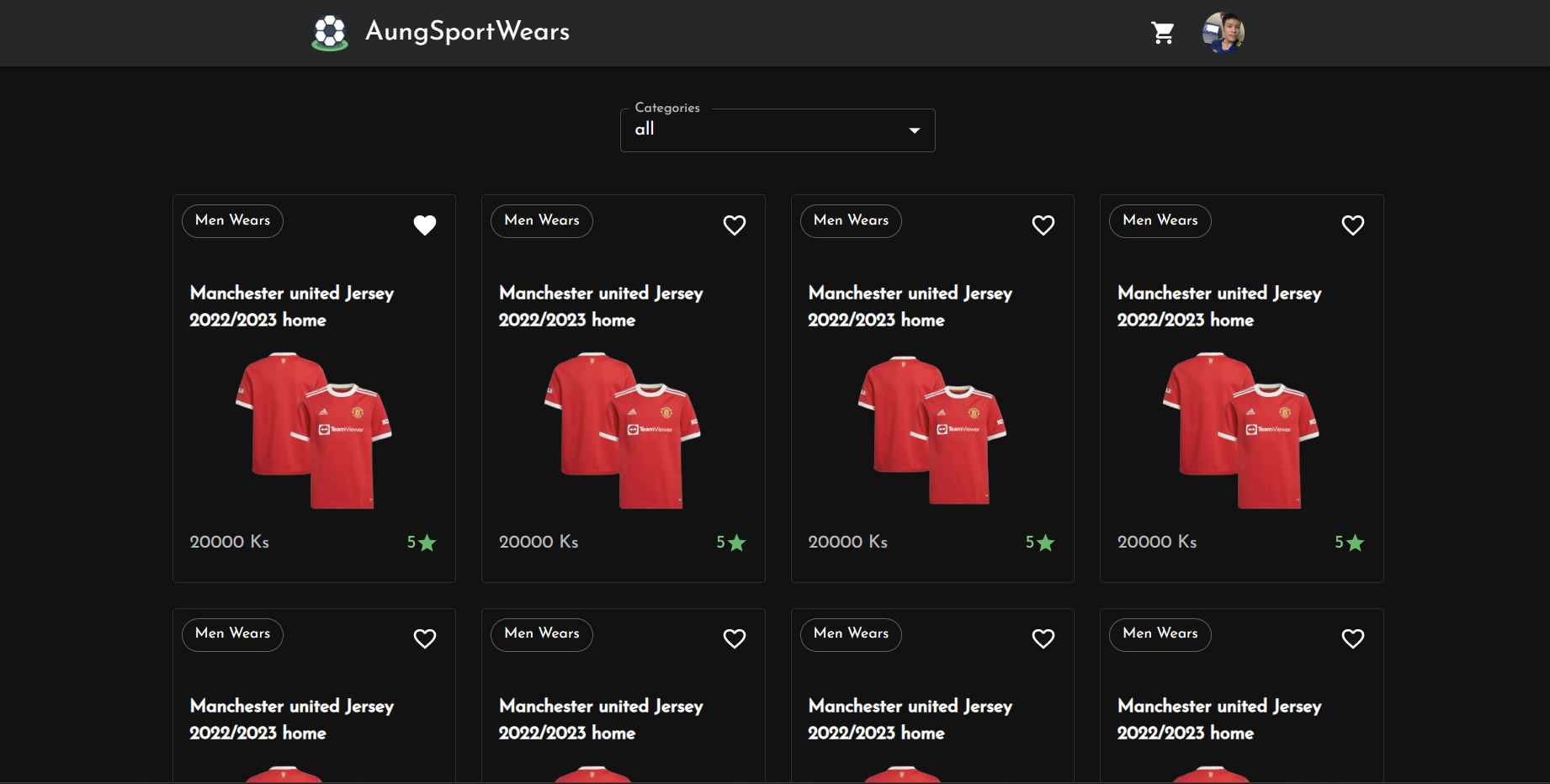1550x784 pixels.
Task: Favorite the fourth jersey in bottom row
Action: [x=1352, y=638]
